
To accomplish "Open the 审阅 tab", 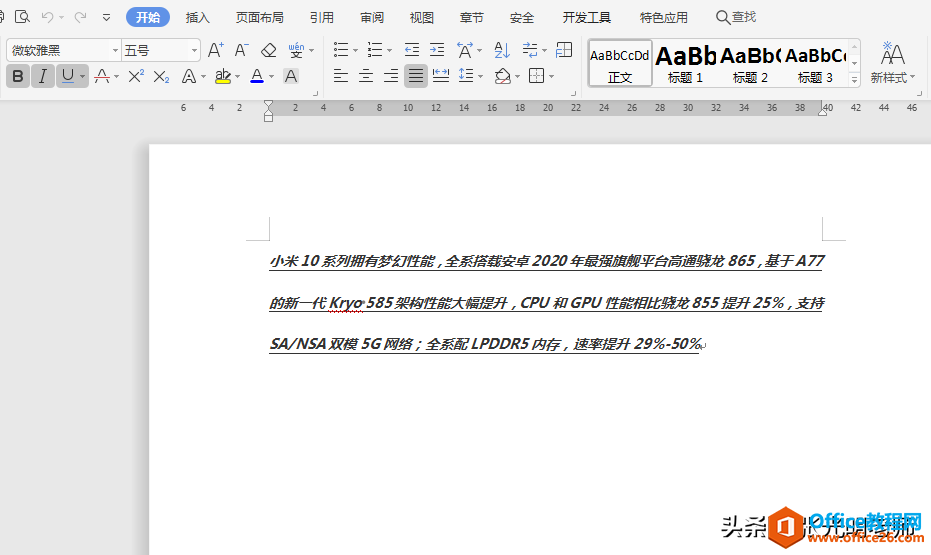I will point(372,18).
